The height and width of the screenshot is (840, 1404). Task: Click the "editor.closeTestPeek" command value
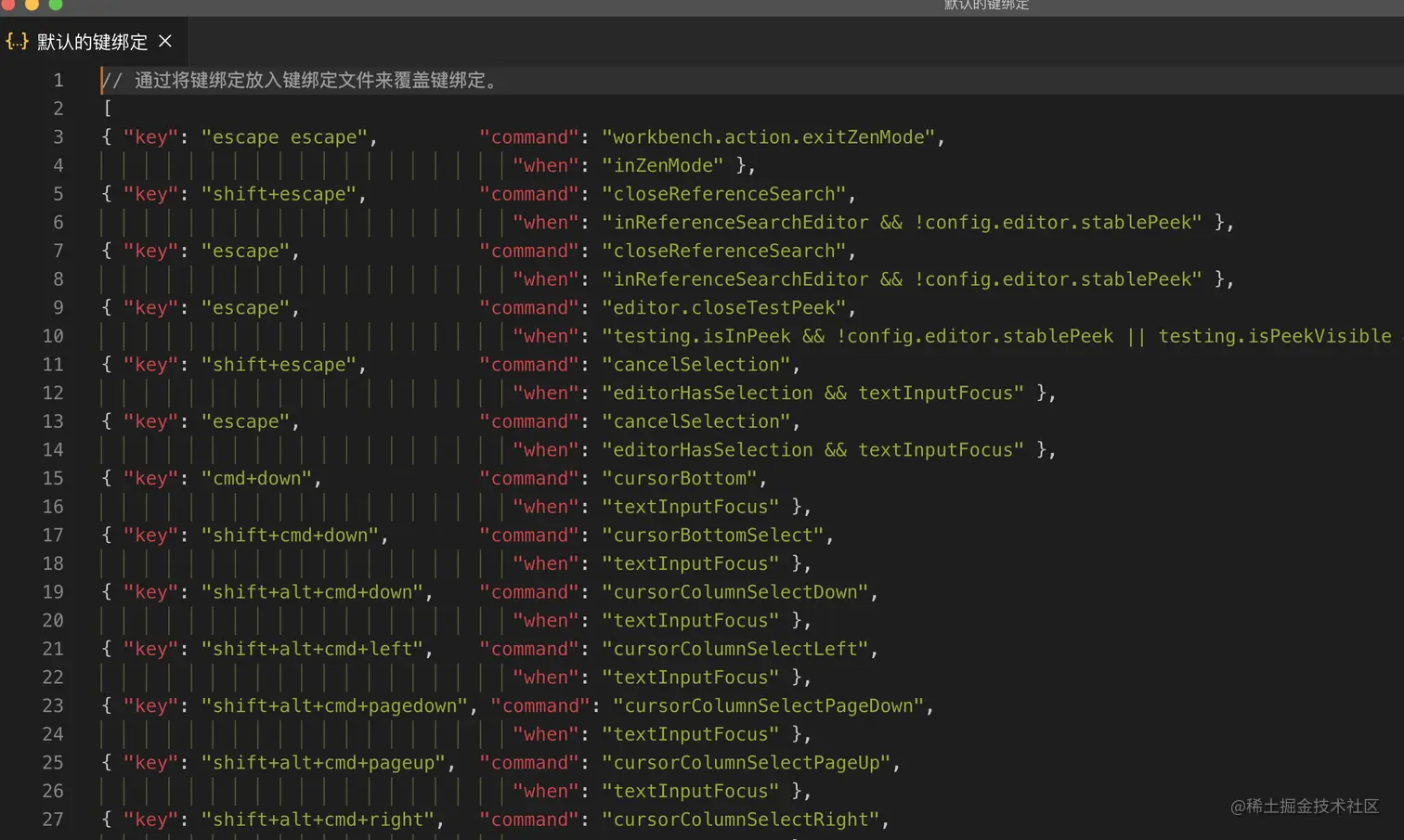723,307
